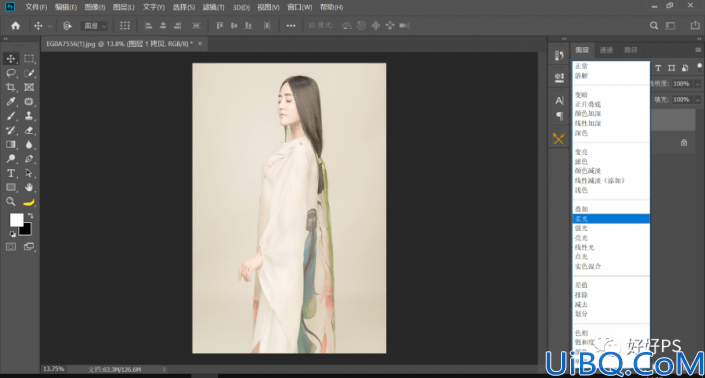Select the Move tool in the toolbox
The image size is (705, 378).
pos(11,58)
